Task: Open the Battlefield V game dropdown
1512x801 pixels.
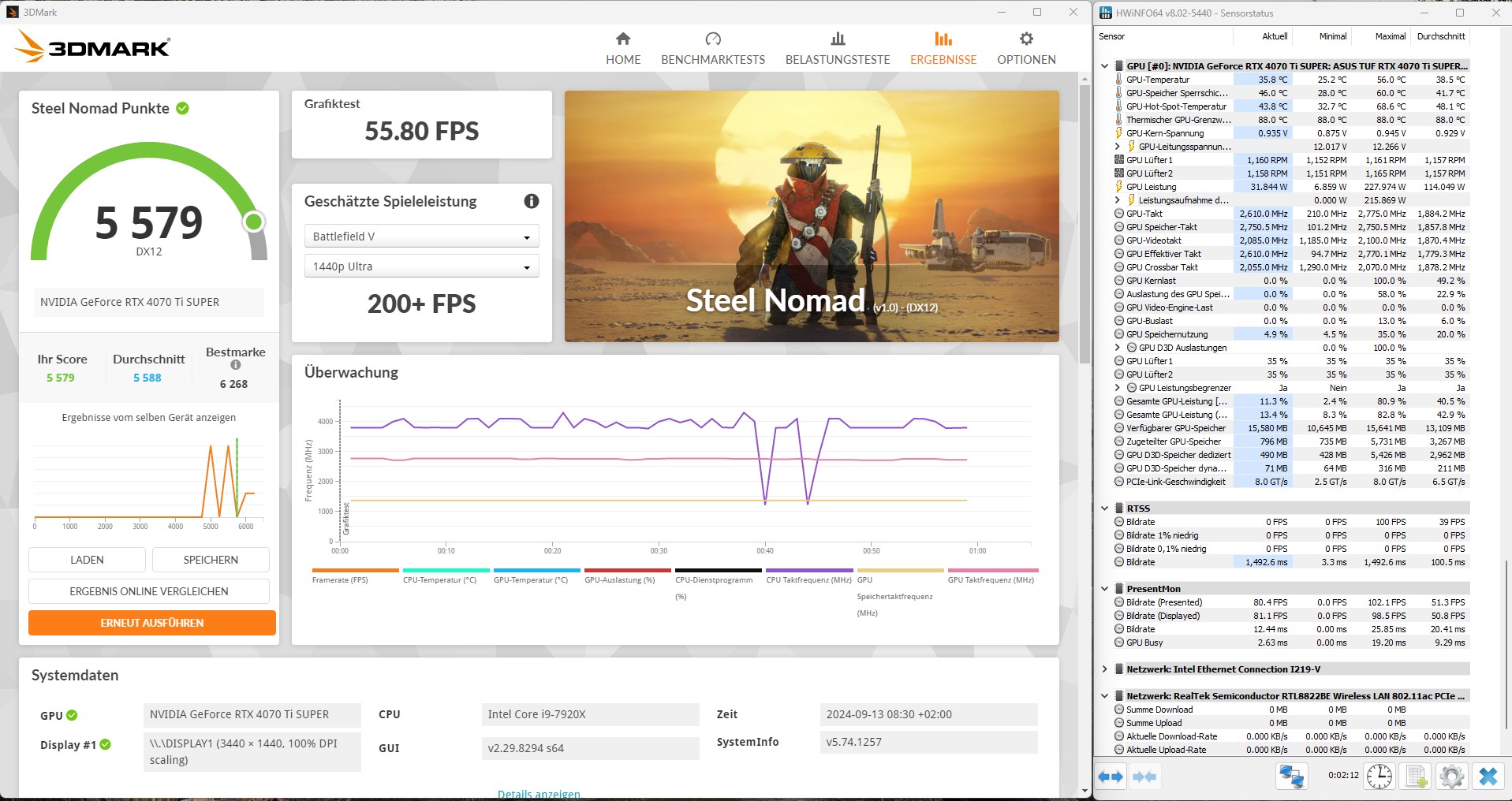Action: coord(422,236)
